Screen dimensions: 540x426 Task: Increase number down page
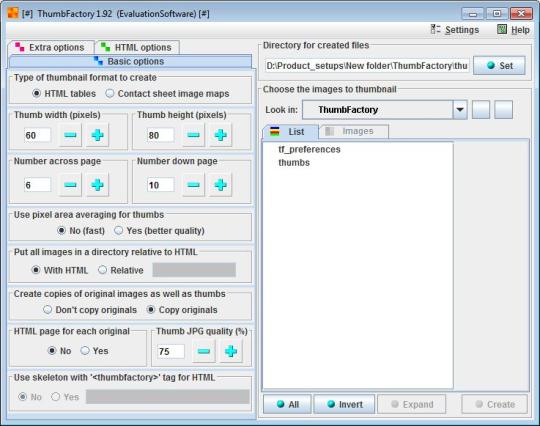[x=220, y=185]
